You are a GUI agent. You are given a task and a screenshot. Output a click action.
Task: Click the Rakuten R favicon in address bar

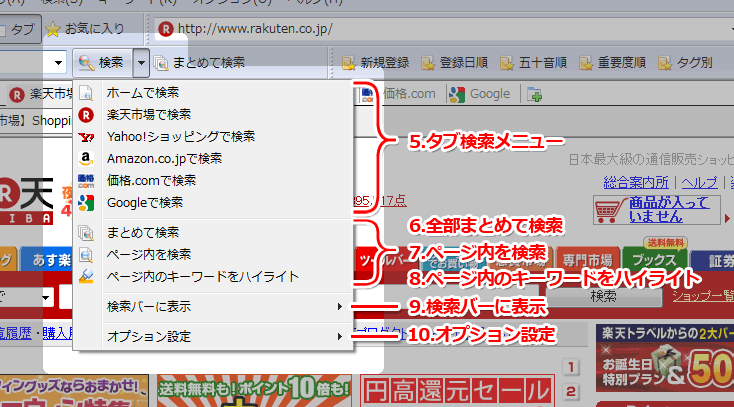click(x=165, y=29)
